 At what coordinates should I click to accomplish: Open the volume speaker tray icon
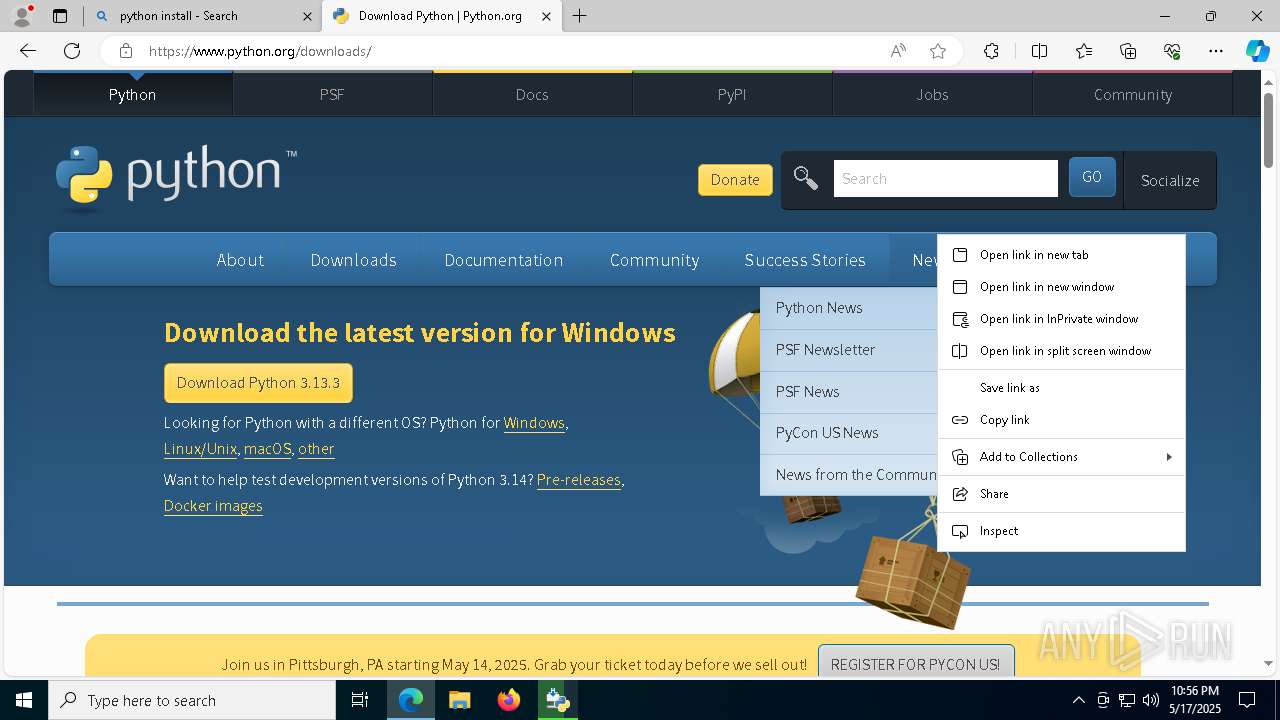[1150, 700]
